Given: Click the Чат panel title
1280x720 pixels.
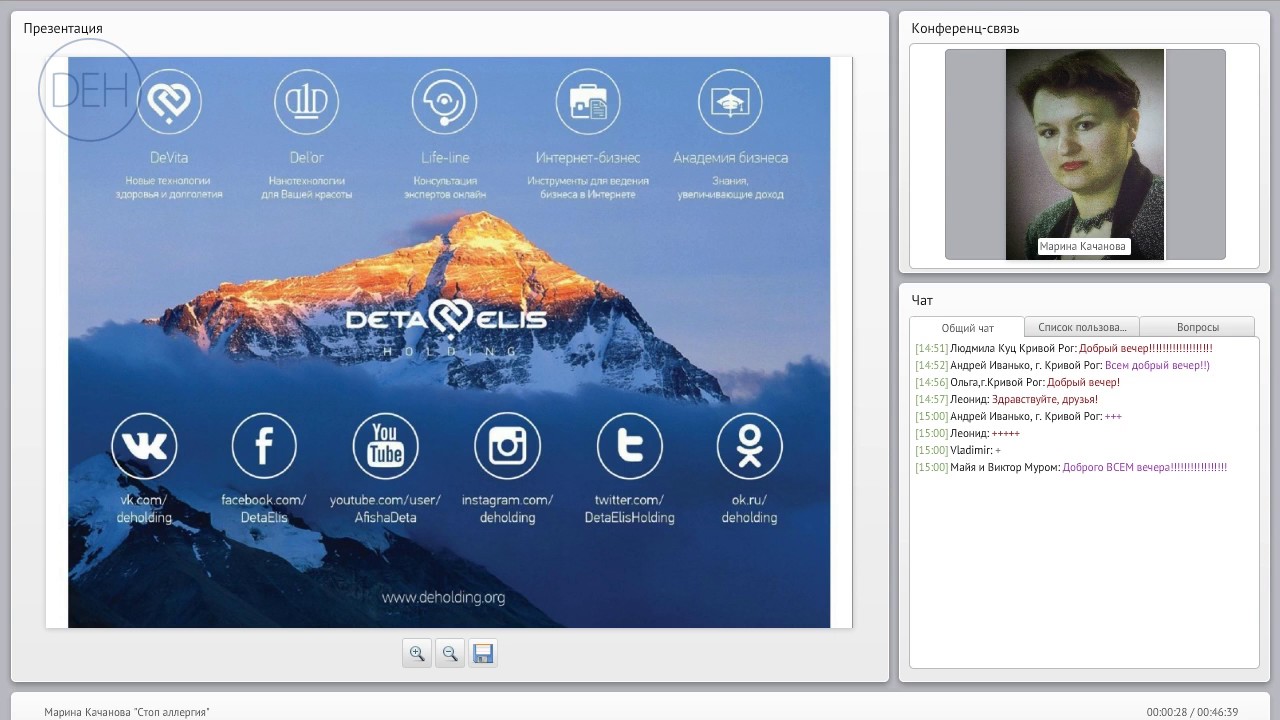Looking at the screenshot, I should tap(922, 300).
